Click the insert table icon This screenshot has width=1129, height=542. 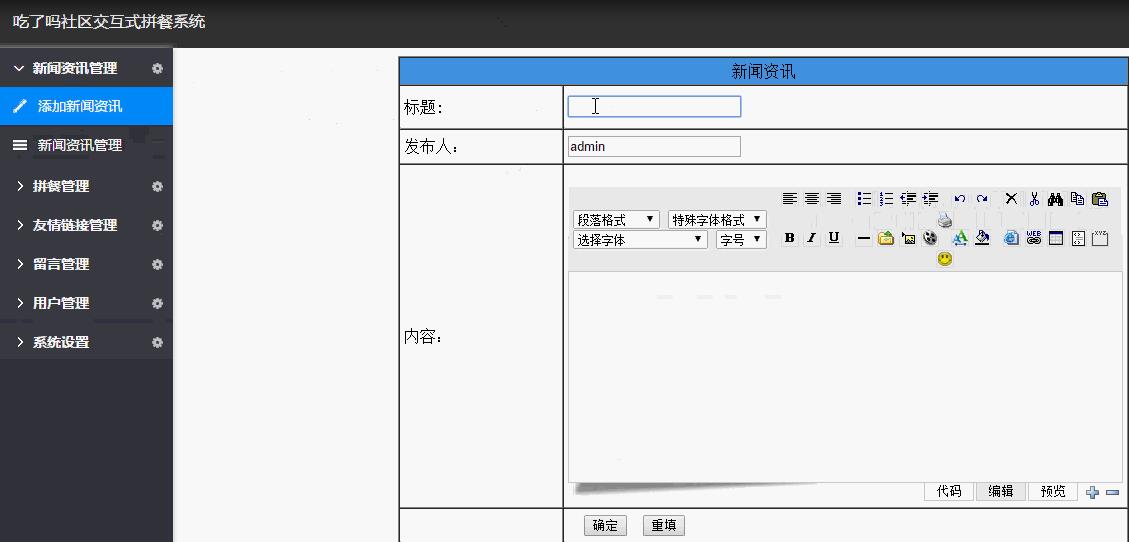coord(1056,238)
